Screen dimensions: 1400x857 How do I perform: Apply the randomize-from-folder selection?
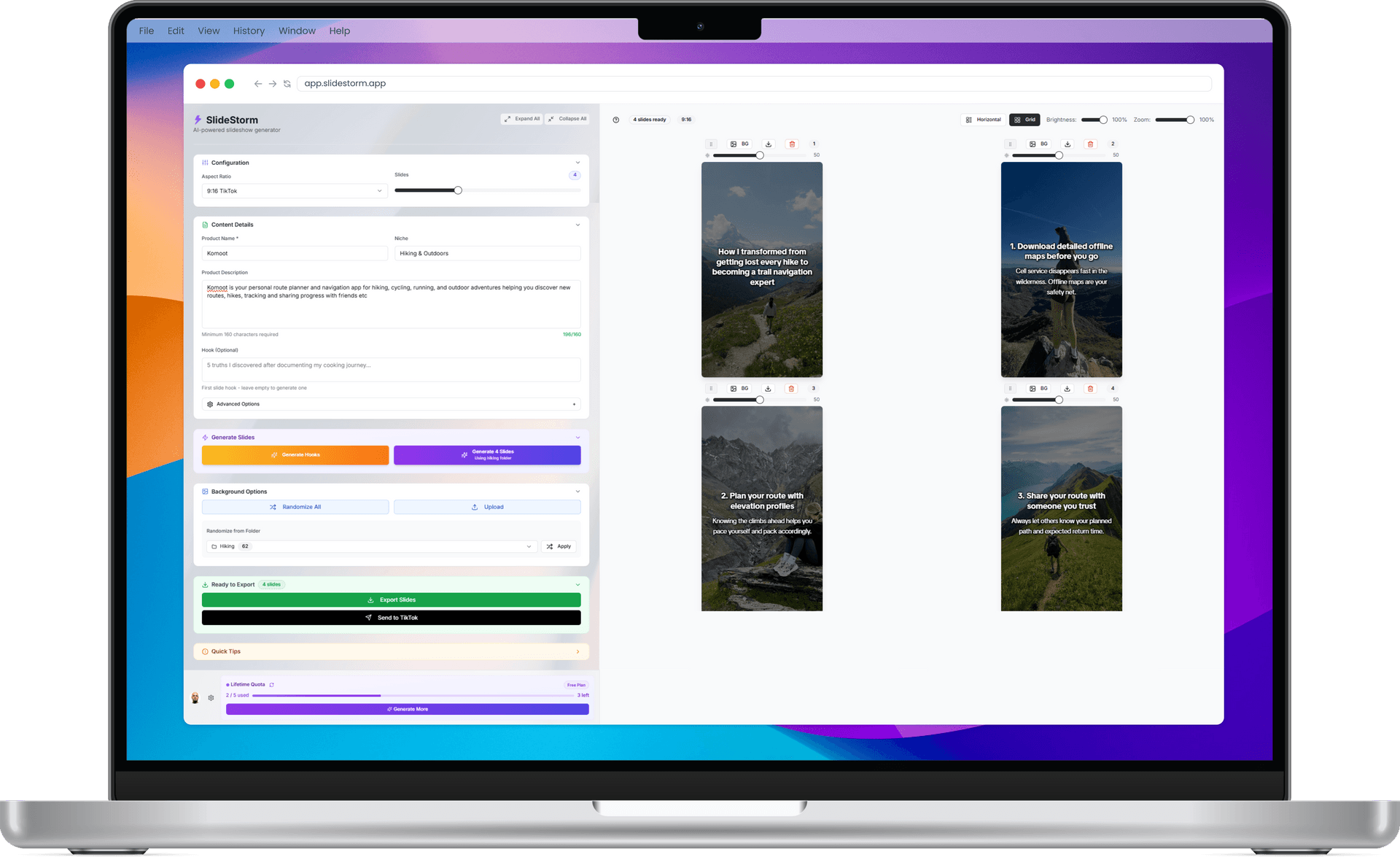click(x=559, y=546)
